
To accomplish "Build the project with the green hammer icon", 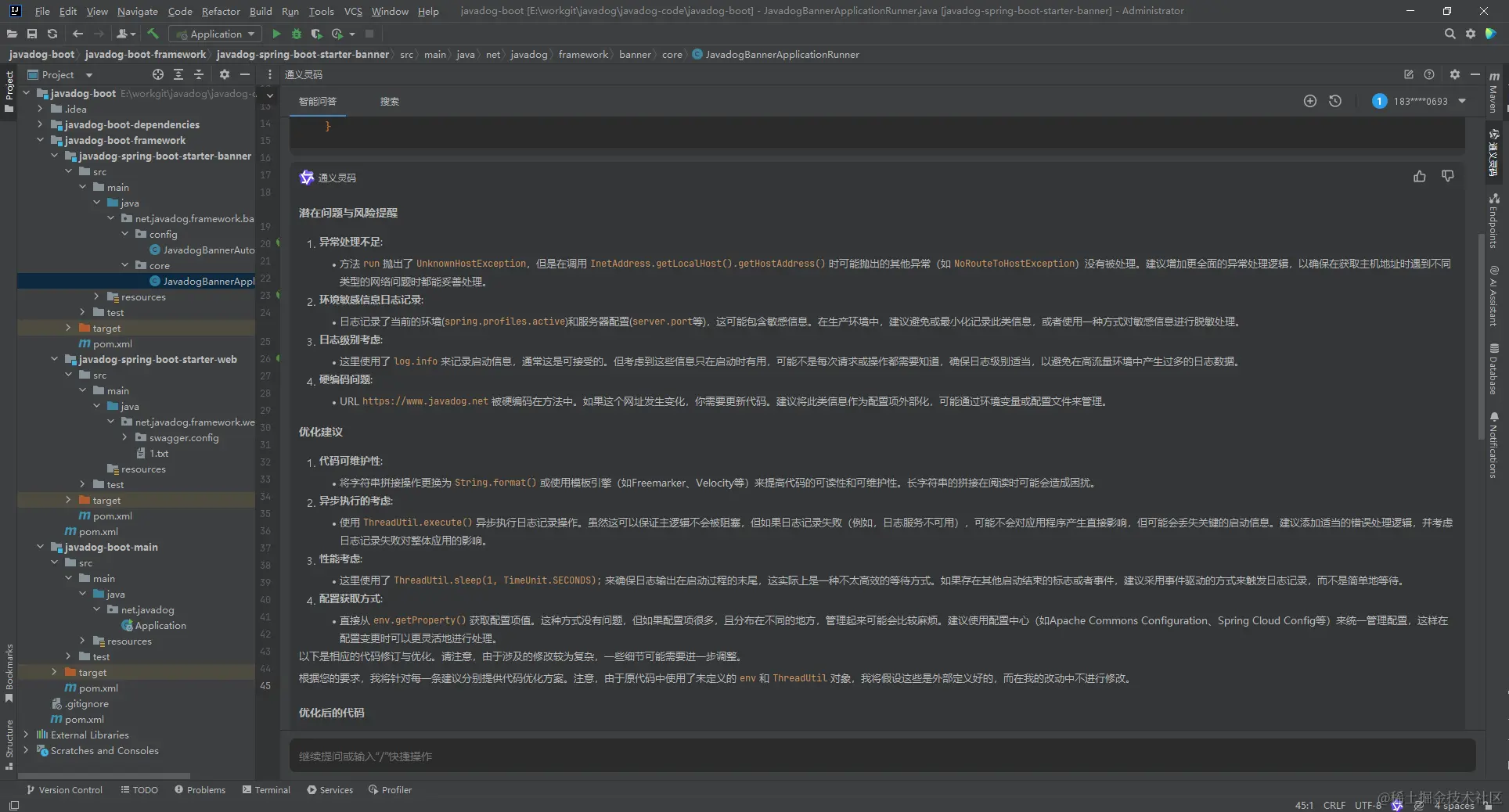I will 153,34.
